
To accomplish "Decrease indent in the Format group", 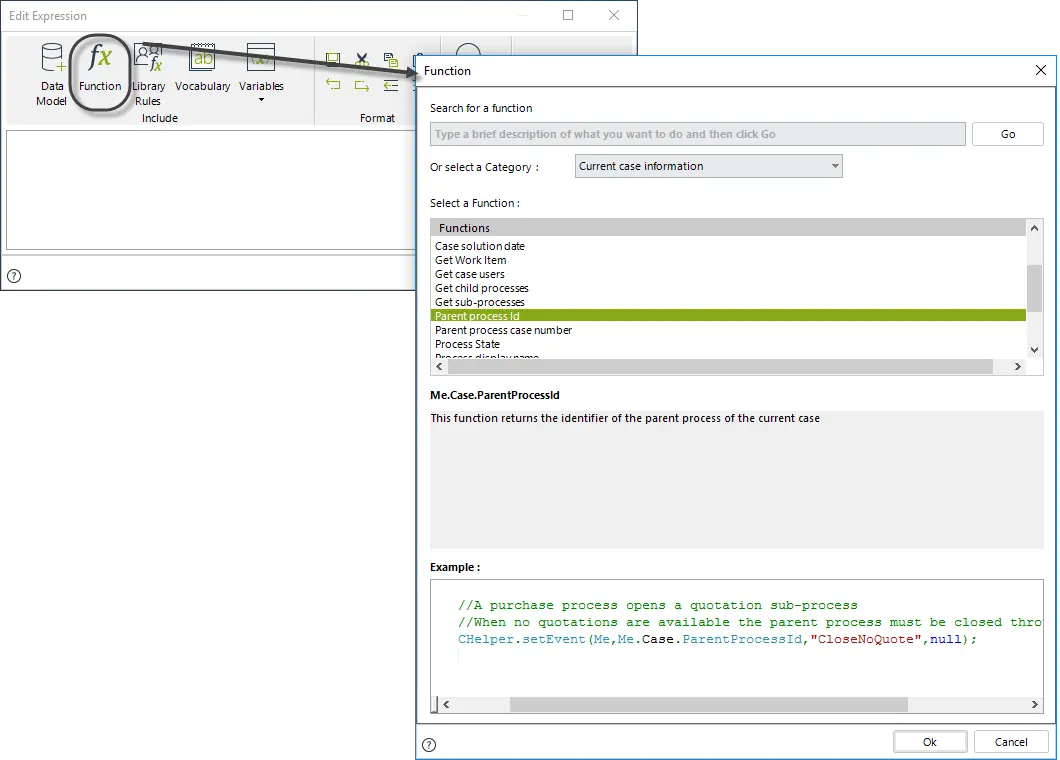I will click(391, 85).
